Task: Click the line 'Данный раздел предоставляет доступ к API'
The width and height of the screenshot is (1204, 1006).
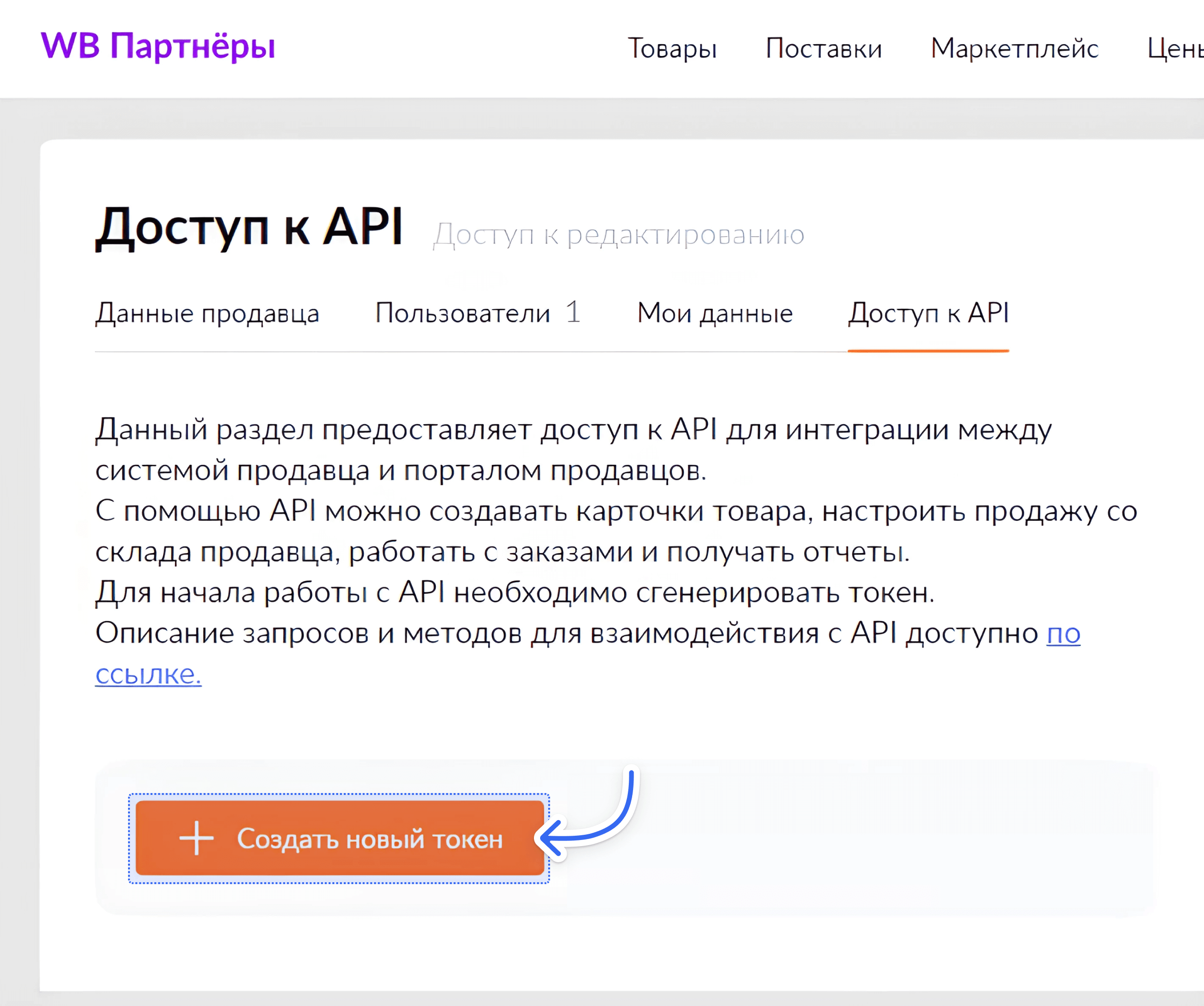Action: pos(406,430)
